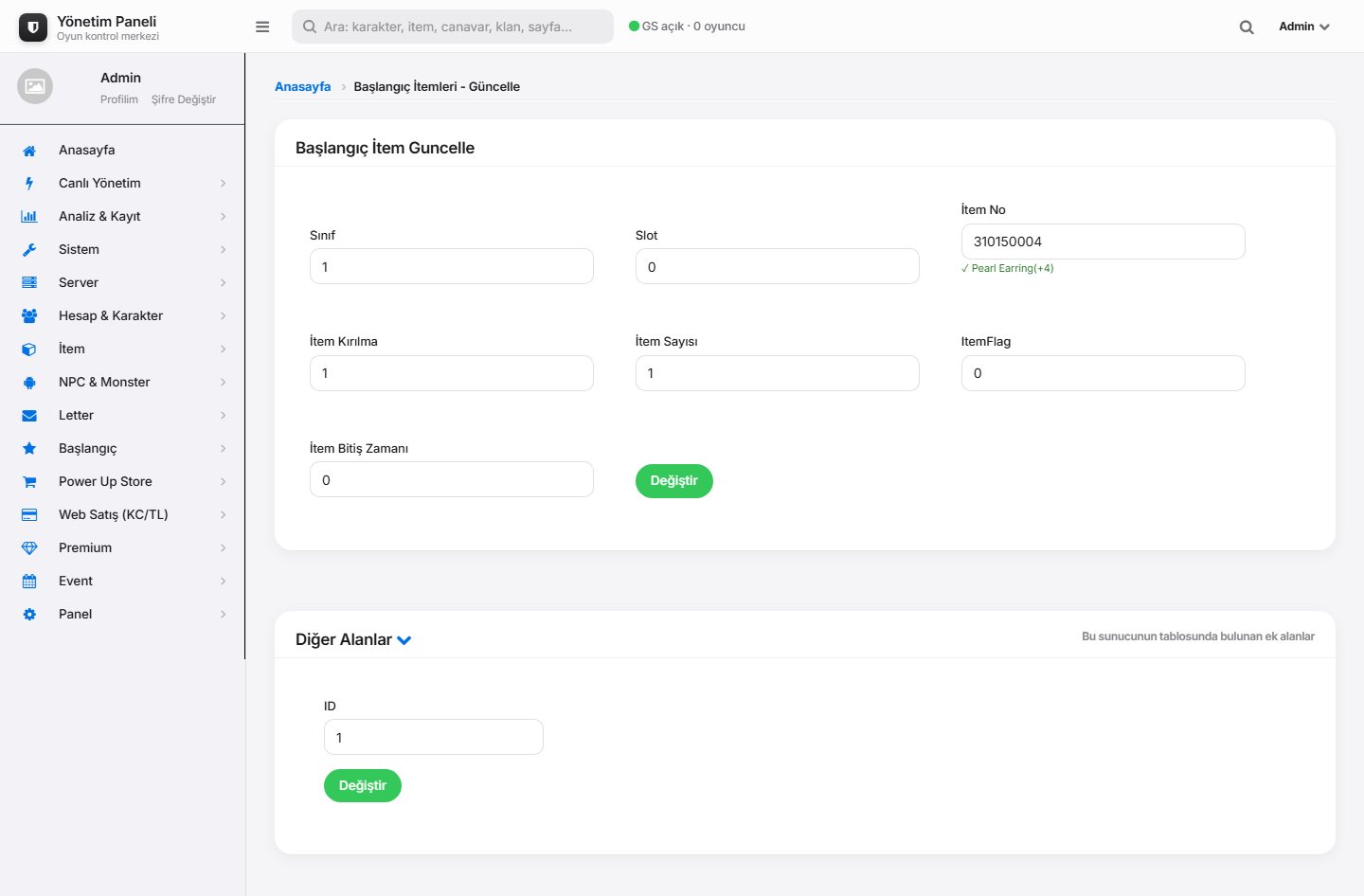Click the NPC & Monster android icon
1364x896 pixels.
point(29,383)
